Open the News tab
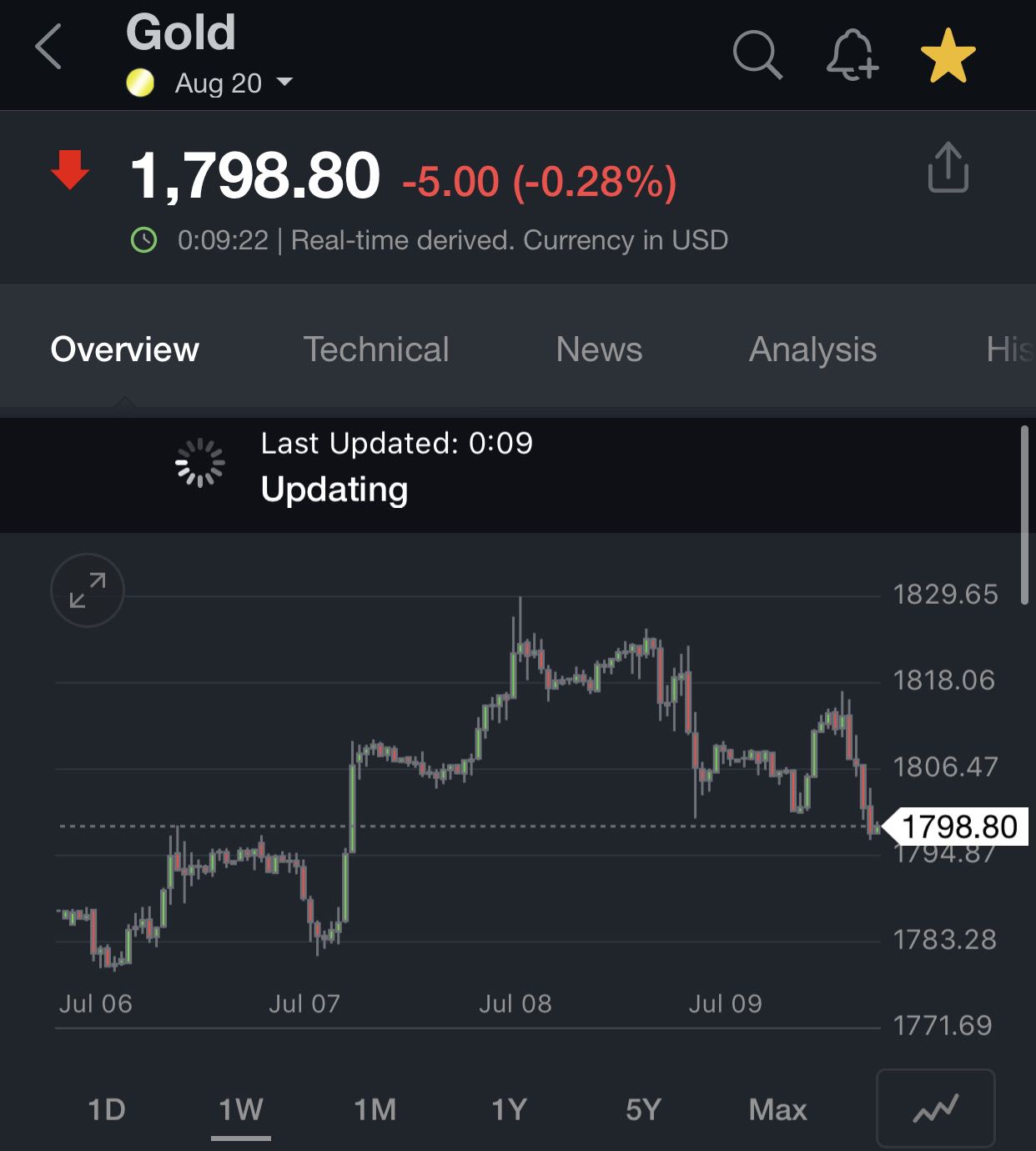This screenshot has width=1036, height=1151. point(599,349)
